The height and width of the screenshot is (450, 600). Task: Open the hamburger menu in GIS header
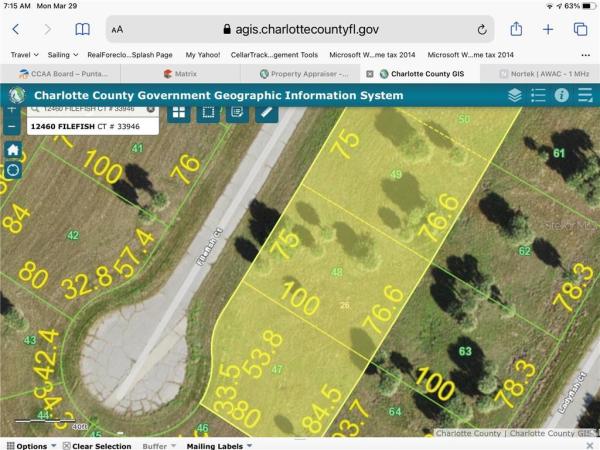point(585,96)
